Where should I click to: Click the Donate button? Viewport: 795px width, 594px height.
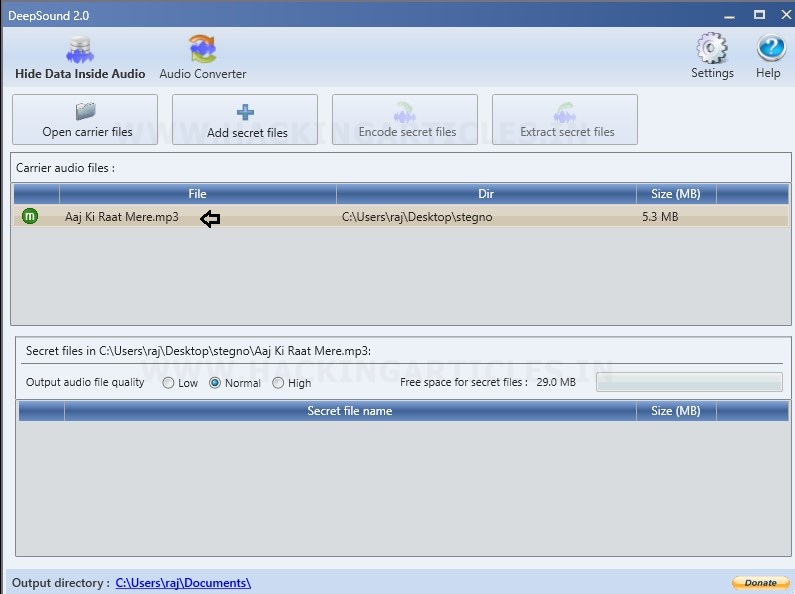point(760,583)
